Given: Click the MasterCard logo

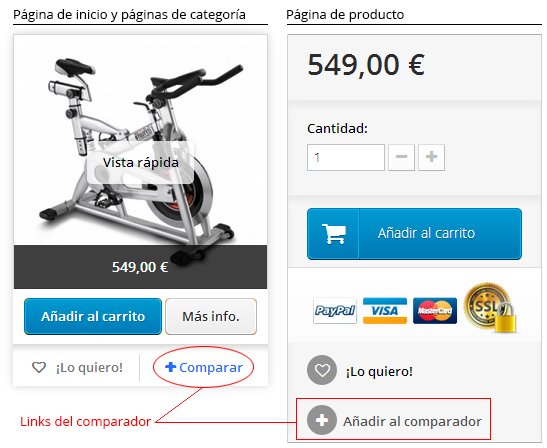Looking at the screenshot, I should point(435,311).
